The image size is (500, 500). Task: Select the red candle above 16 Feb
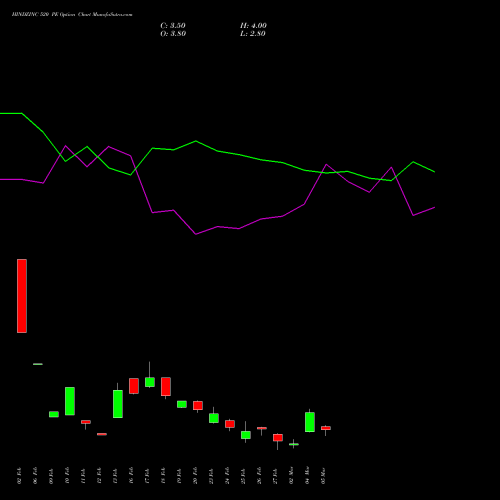(134, 386)
